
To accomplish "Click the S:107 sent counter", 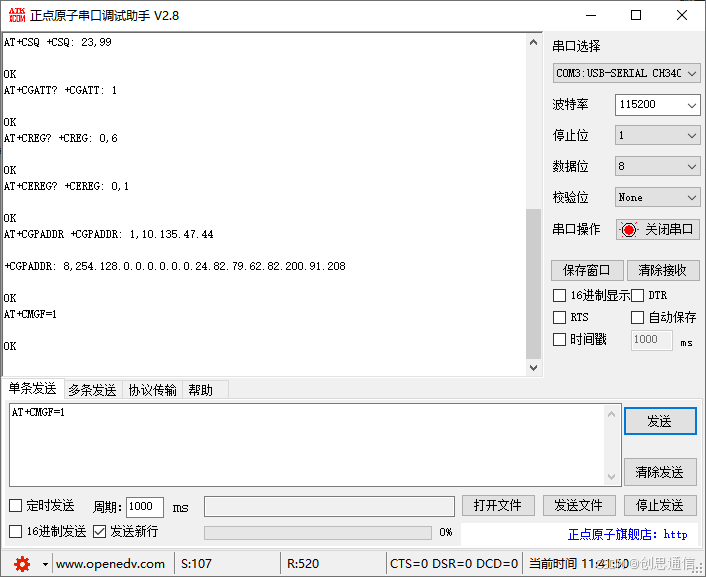I will 196,564.
